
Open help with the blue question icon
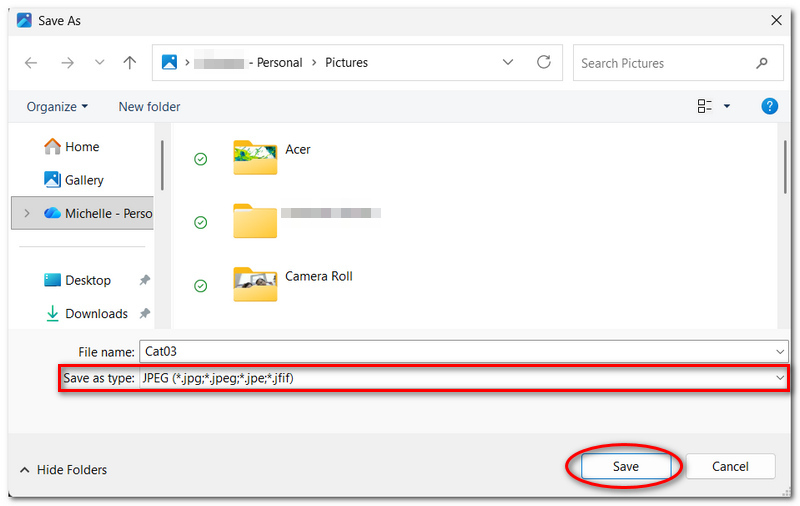[769, 106]
